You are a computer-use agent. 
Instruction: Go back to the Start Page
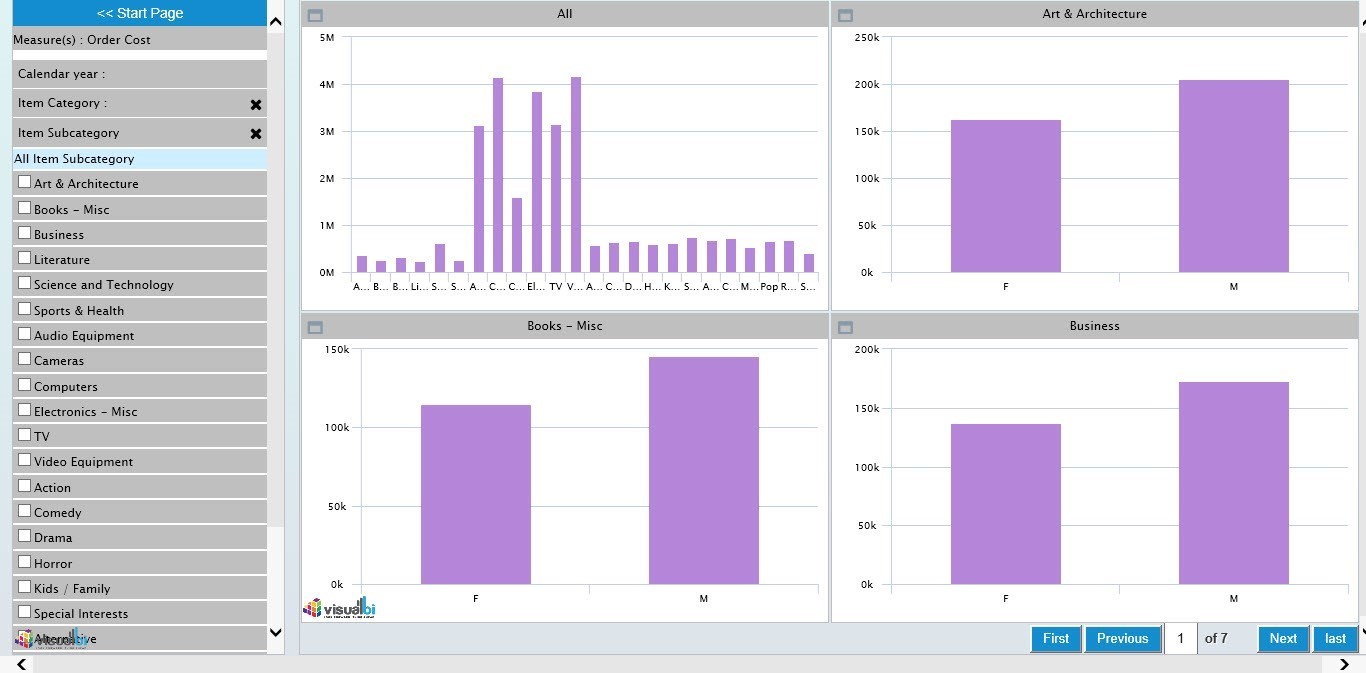pos(140,13)
